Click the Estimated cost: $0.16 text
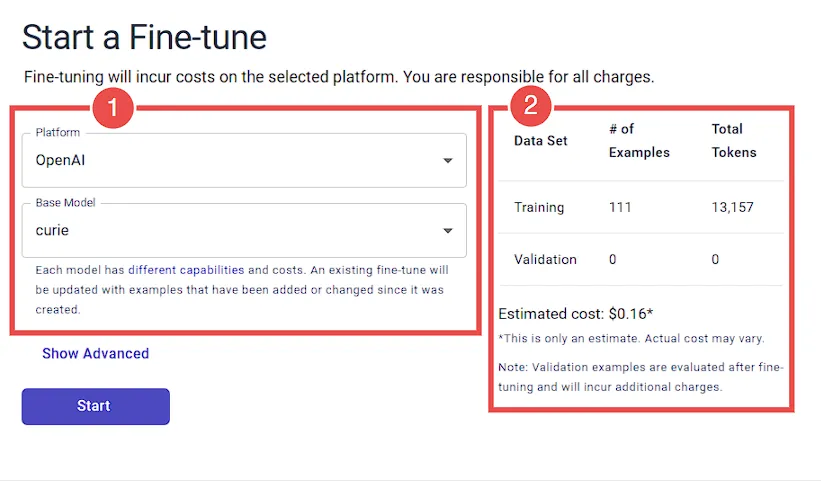Screen dimensions: 821x481 pos(575,314)
